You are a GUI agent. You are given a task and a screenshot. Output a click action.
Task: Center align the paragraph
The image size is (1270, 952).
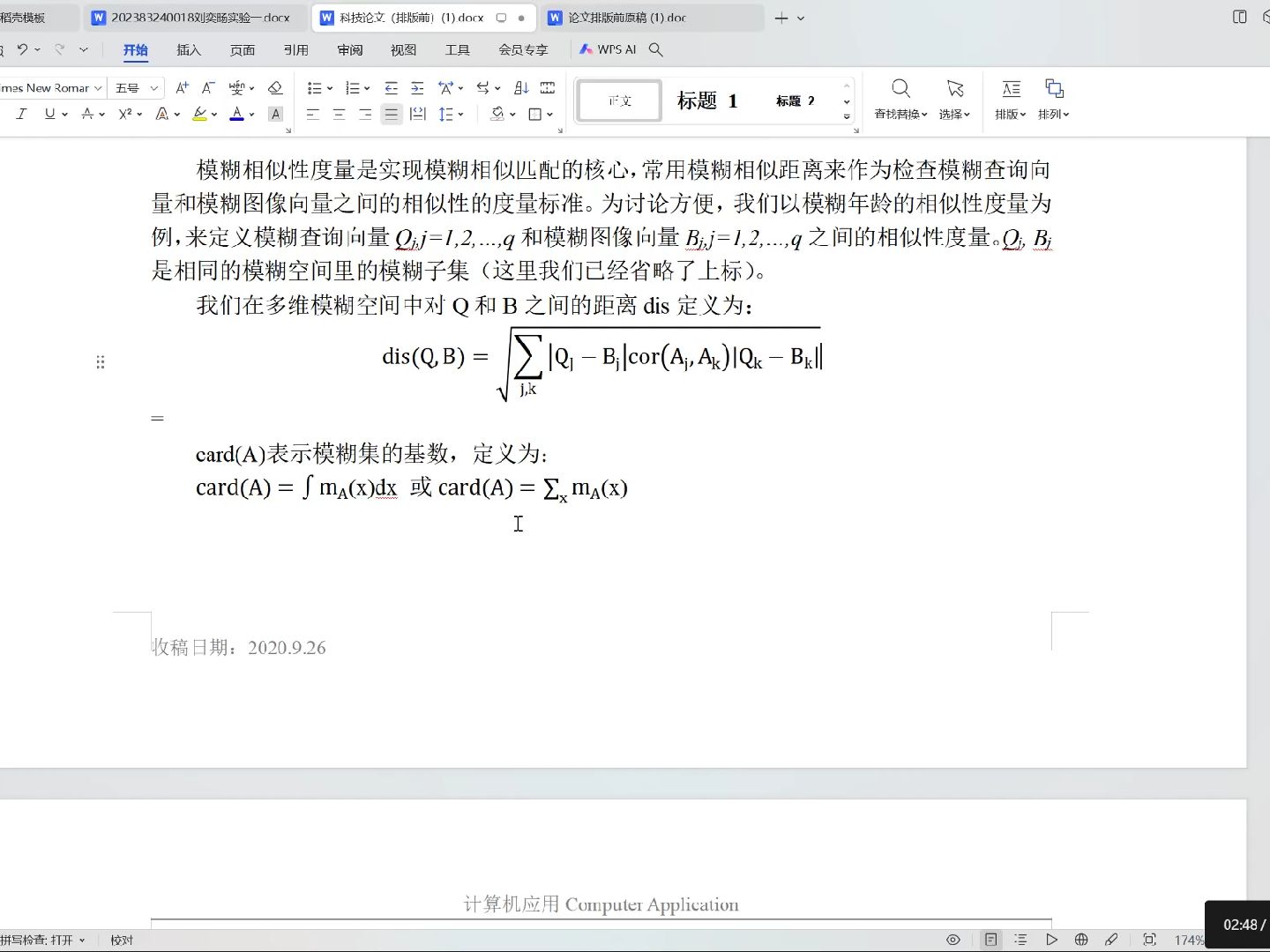click(339, 114)
